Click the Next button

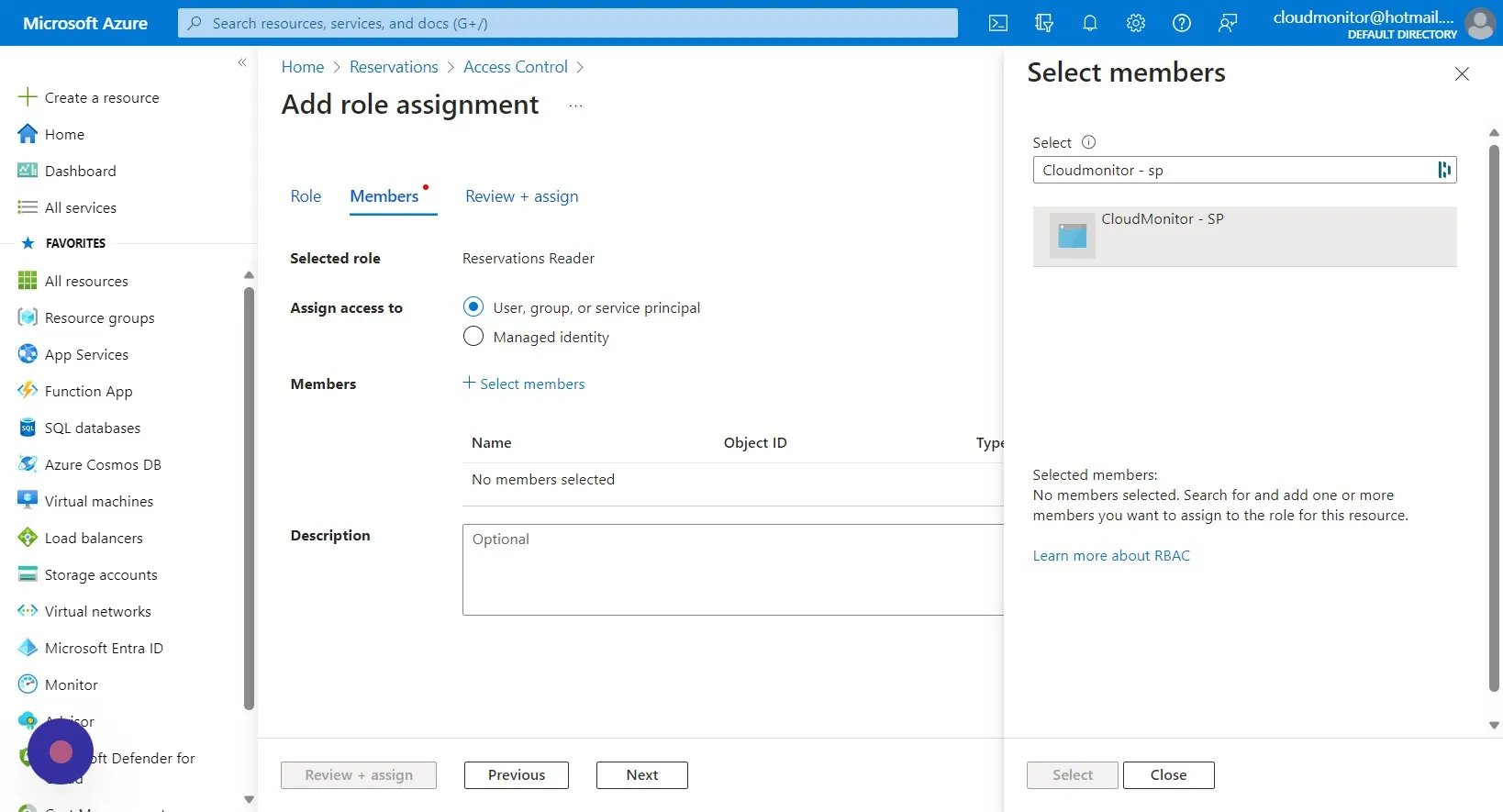tap(642, 775)
